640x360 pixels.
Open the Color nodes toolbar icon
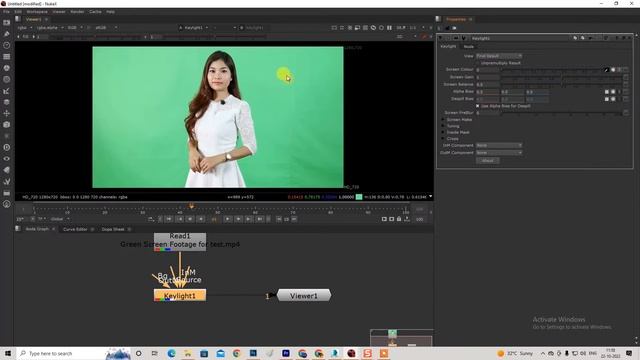(7, 68)
